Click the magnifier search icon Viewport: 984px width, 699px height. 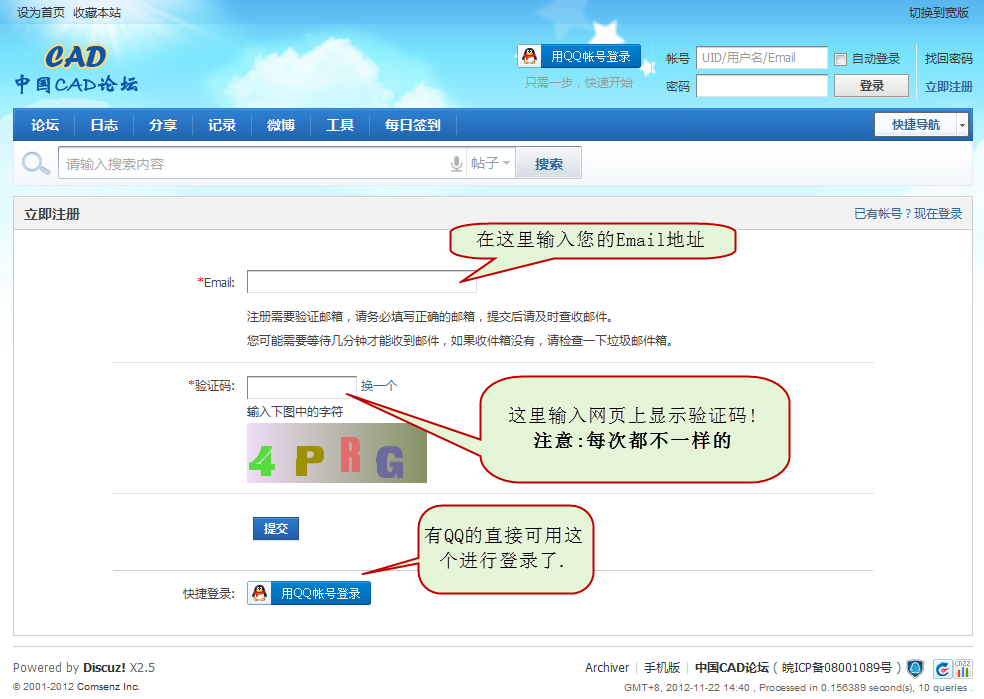click(x=35, y=163)
